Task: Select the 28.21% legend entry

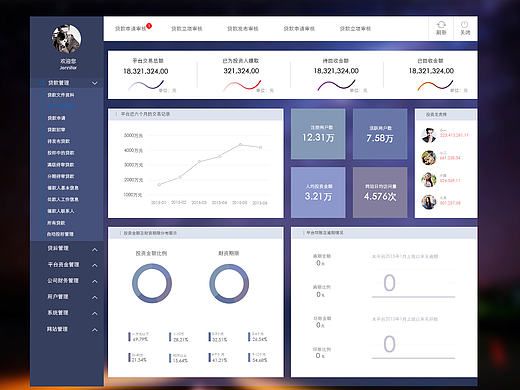Action: coord(179,337)
